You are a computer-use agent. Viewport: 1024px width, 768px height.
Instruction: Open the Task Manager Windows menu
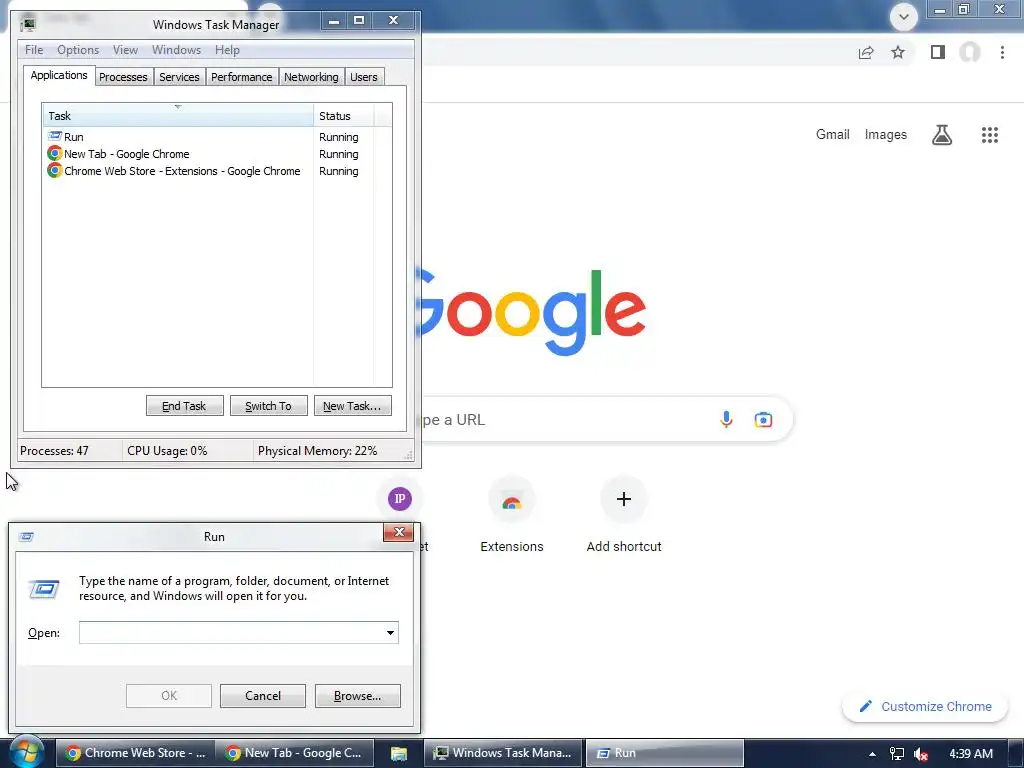[x=176, y=50]
